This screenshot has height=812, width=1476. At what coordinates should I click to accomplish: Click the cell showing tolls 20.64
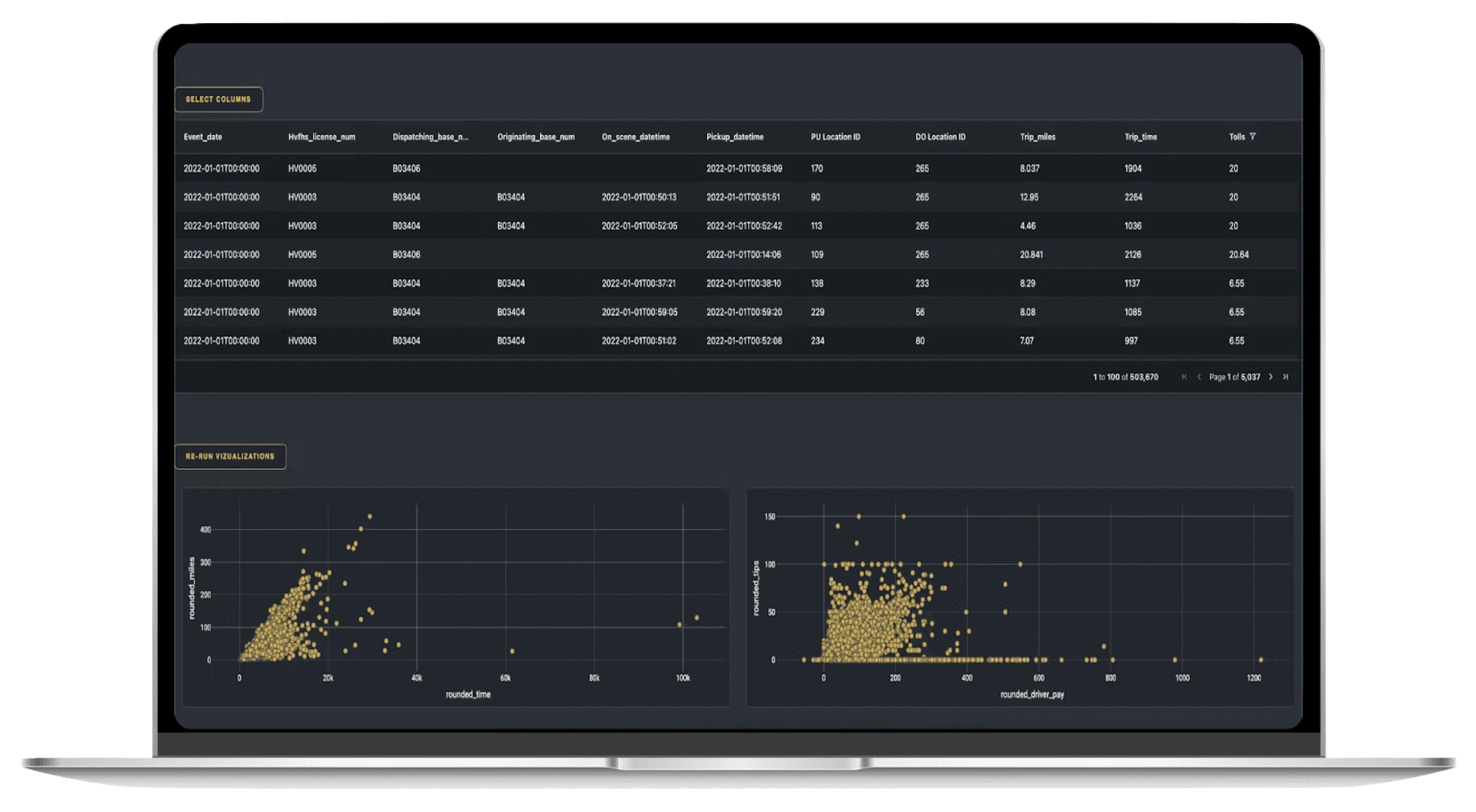(x=1239, y=255)
